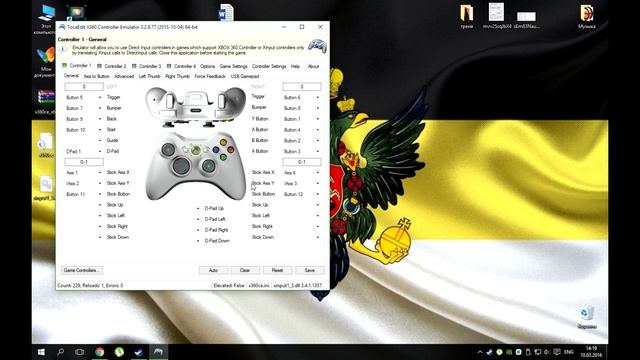
Task: Expand the D-Pad Up mapping dropdown
Action: click(x=198, y=209)
